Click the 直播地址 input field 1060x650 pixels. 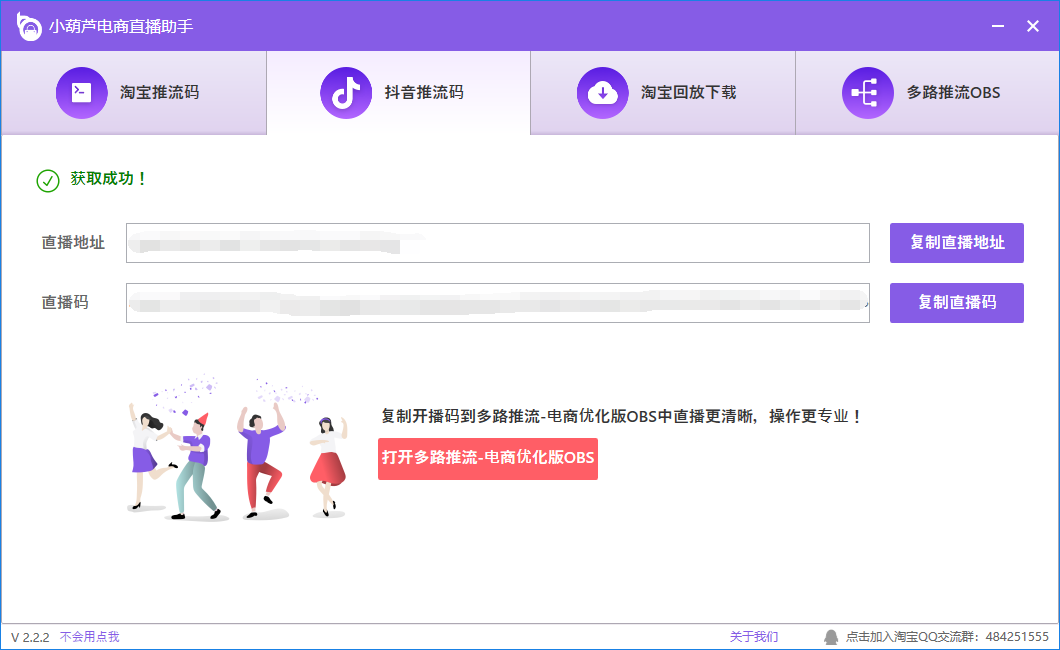[x=498, y=243]
